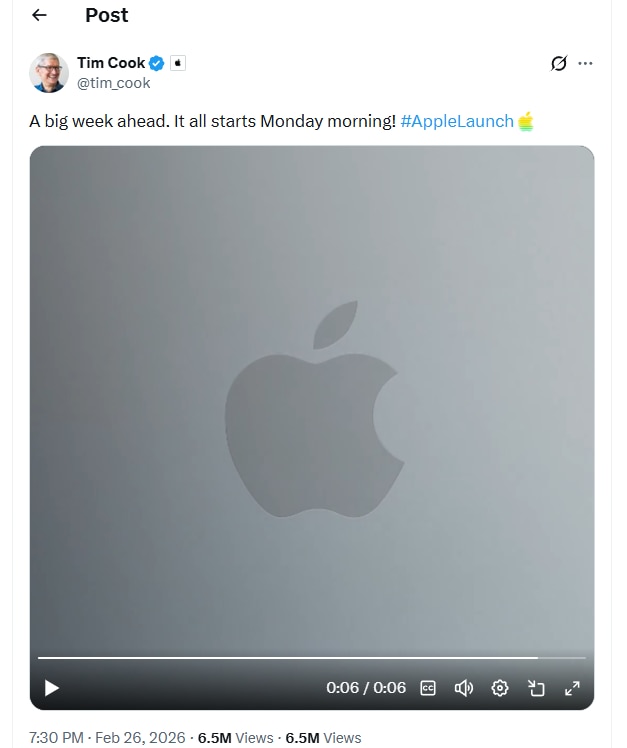This screenshot has width=627, height=748.
Task: Open the @tim_cook handle link
Action: [x=113, y=83]
